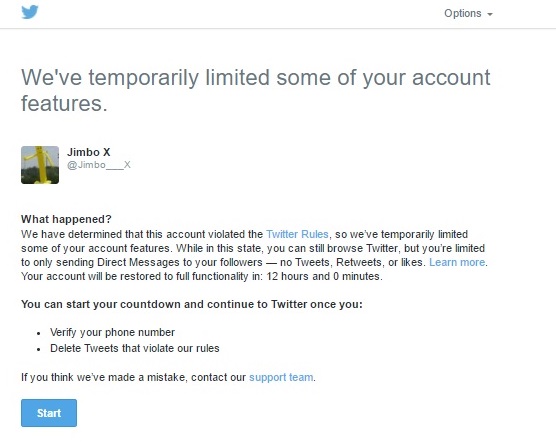Follow the Learn more link
The width and height of the screenshot is (556, 448).
(x=457, y=262)
